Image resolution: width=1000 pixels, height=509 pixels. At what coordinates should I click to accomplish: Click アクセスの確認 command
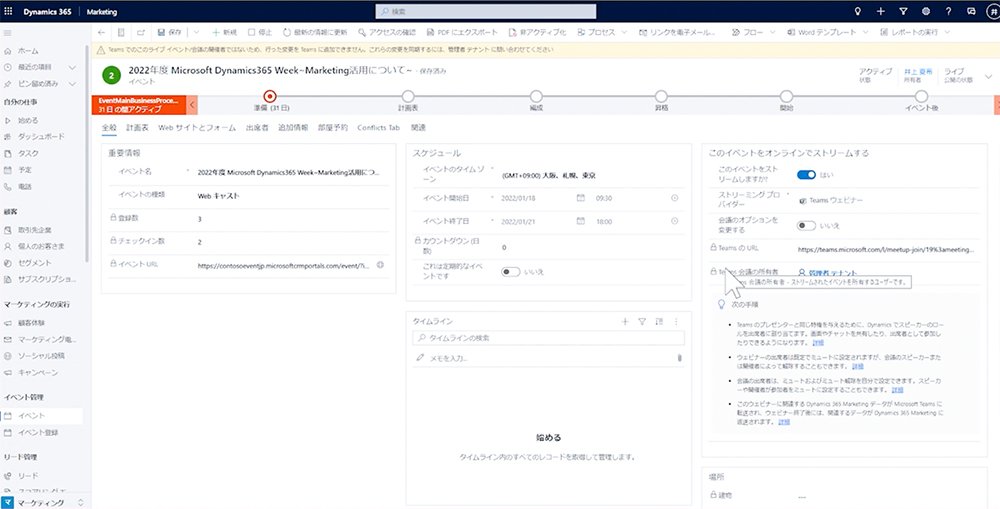pyautogui.click(x=387, y=32)
